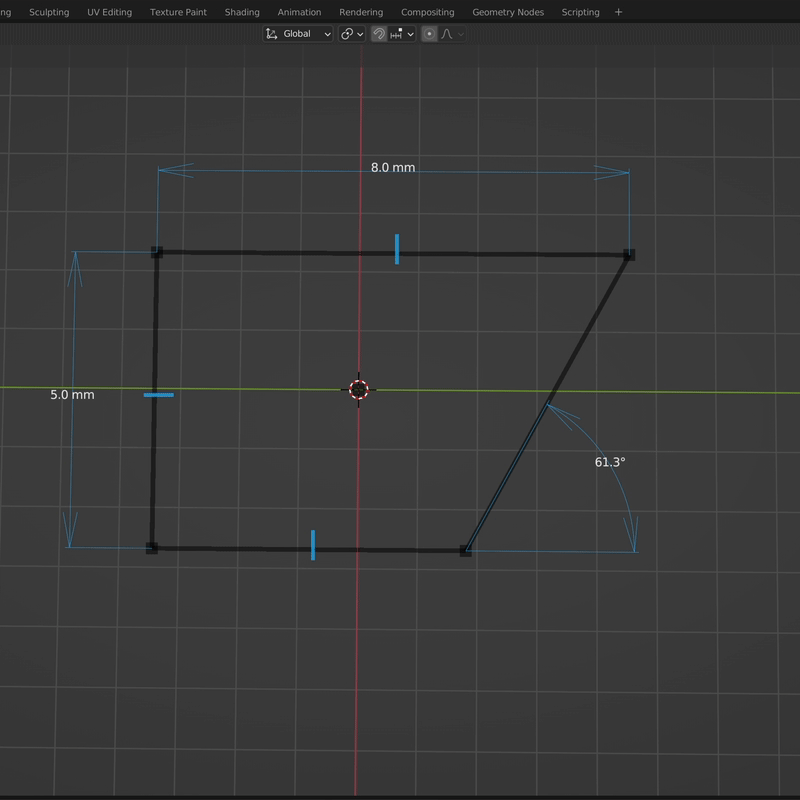Open the proportional editing falloff dropdown
This screenshot has width=800, height=800.
coord(452,34)
